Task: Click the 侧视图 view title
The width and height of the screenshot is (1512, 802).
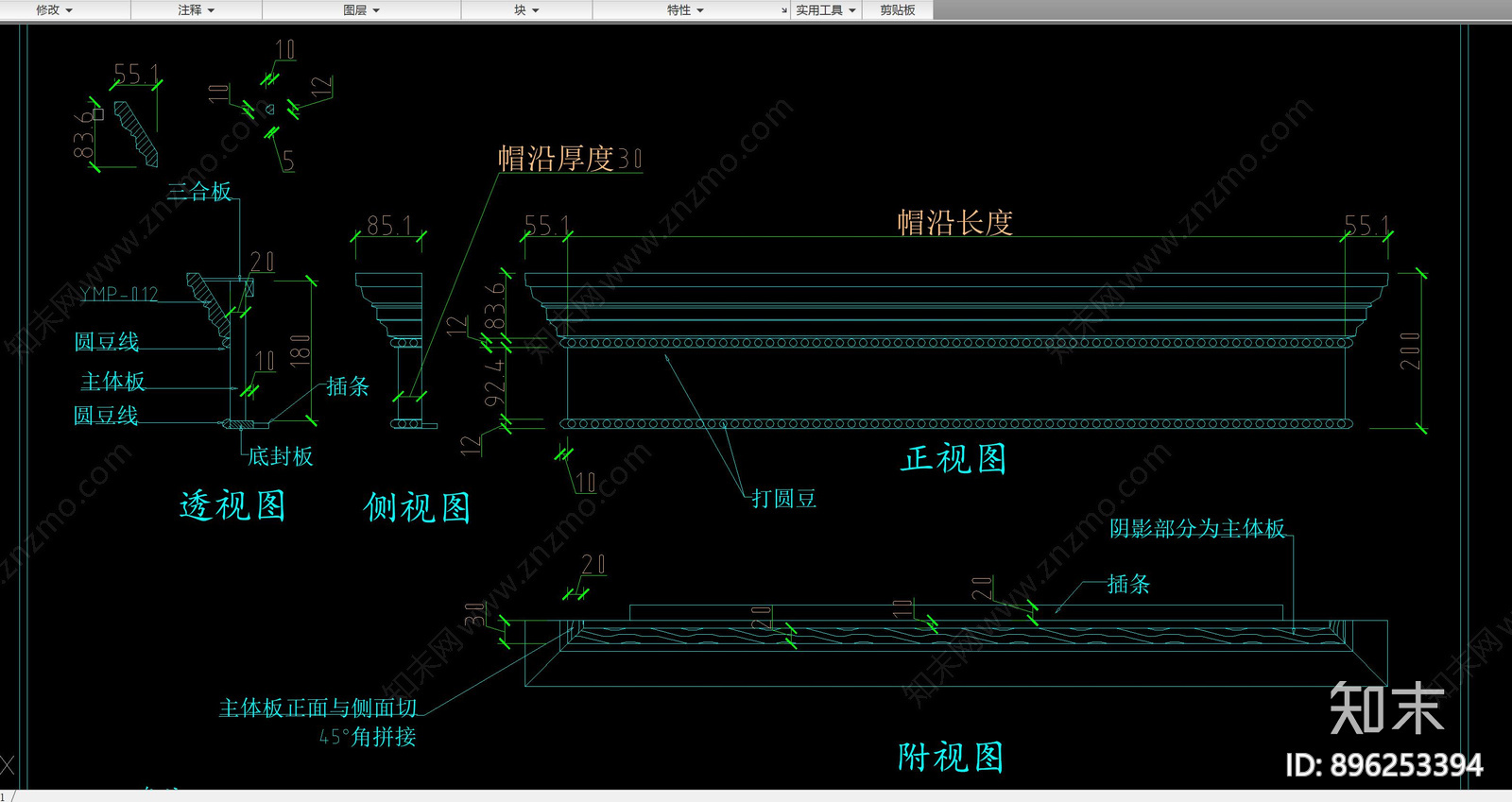Action: click(417, 507)
